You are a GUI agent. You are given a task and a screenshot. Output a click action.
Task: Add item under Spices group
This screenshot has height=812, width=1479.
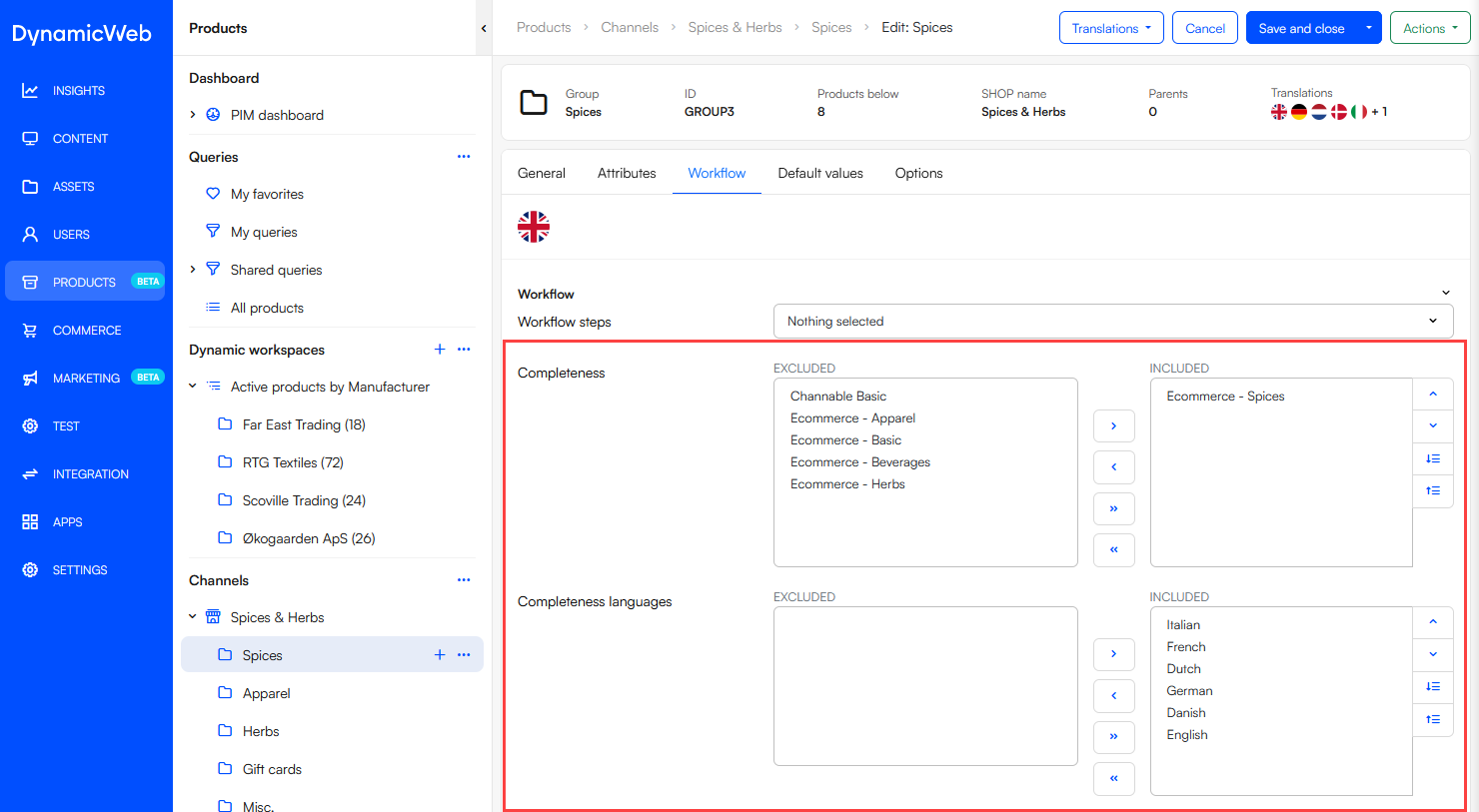(x=440, y=655)
